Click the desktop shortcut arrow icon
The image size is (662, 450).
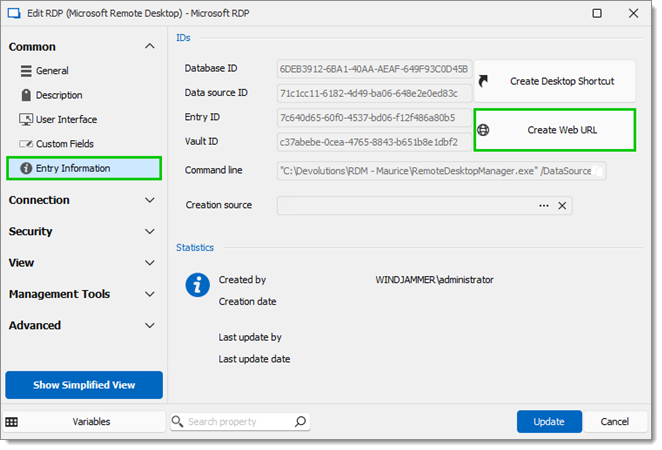(x=483, y=81)
